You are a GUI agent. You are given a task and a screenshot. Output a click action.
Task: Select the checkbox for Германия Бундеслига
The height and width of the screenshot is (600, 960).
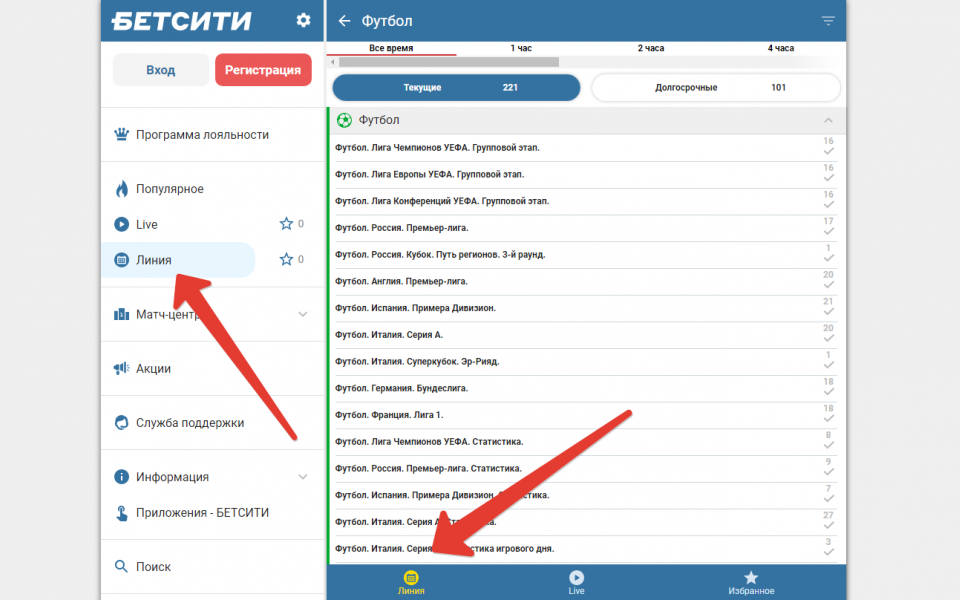[x=828, y=393]
